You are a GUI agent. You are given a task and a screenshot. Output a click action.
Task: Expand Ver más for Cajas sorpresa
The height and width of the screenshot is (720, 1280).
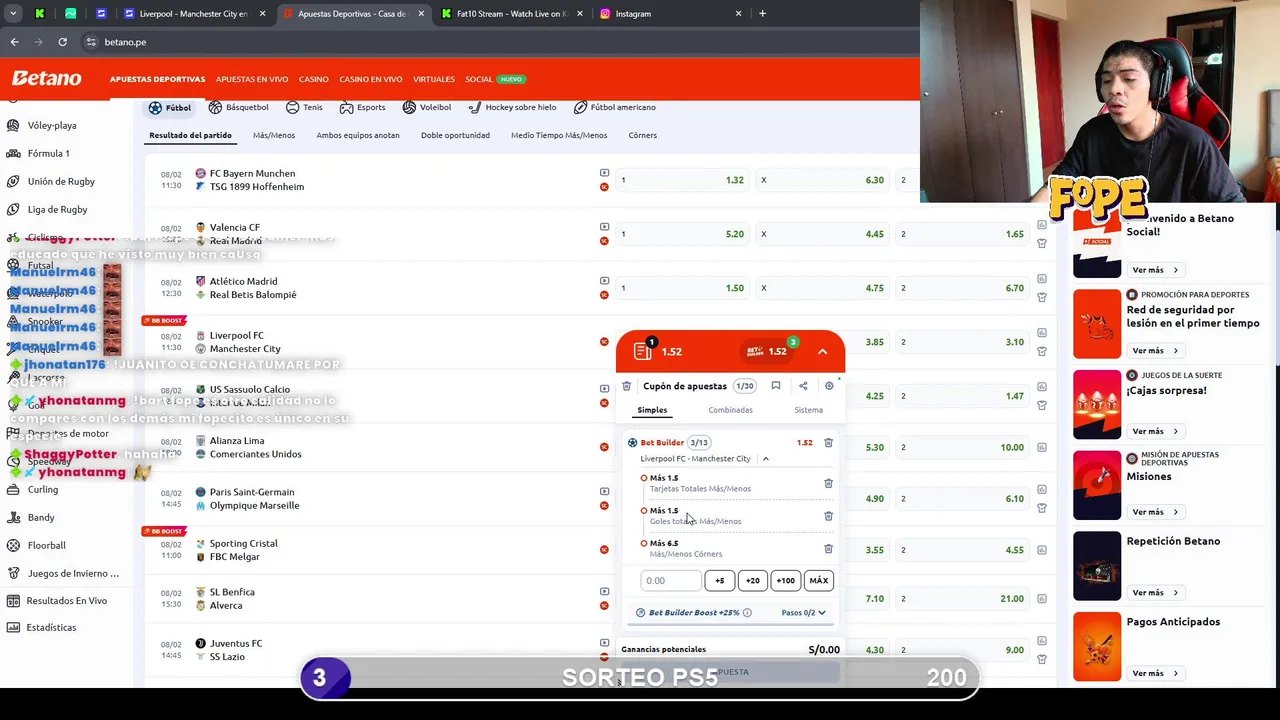[x=1155, y=431]
